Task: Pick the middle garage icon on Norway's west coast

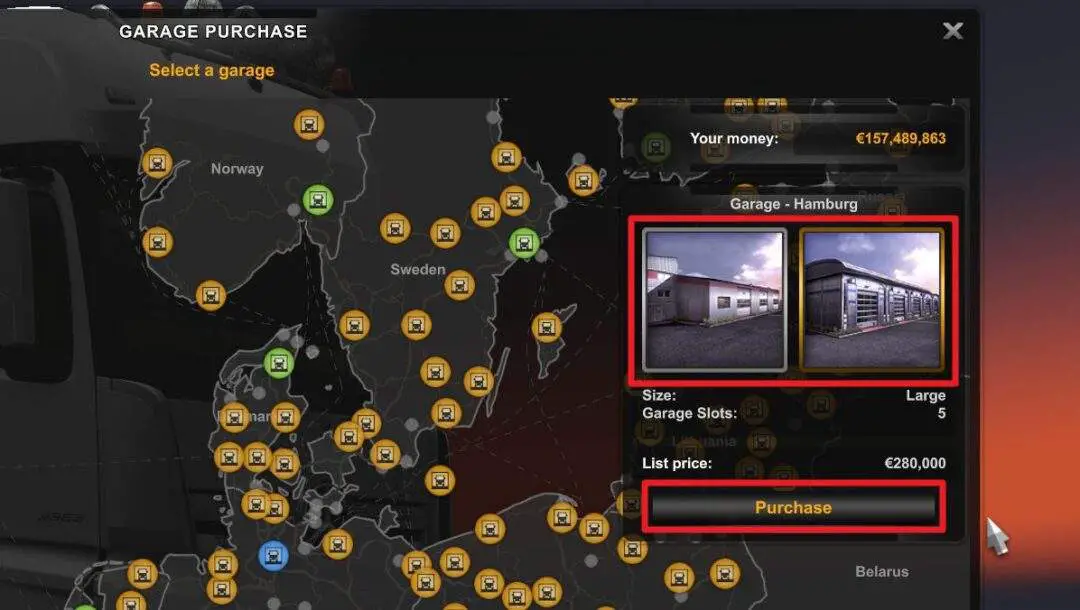Action: click(x=158, y=242)
